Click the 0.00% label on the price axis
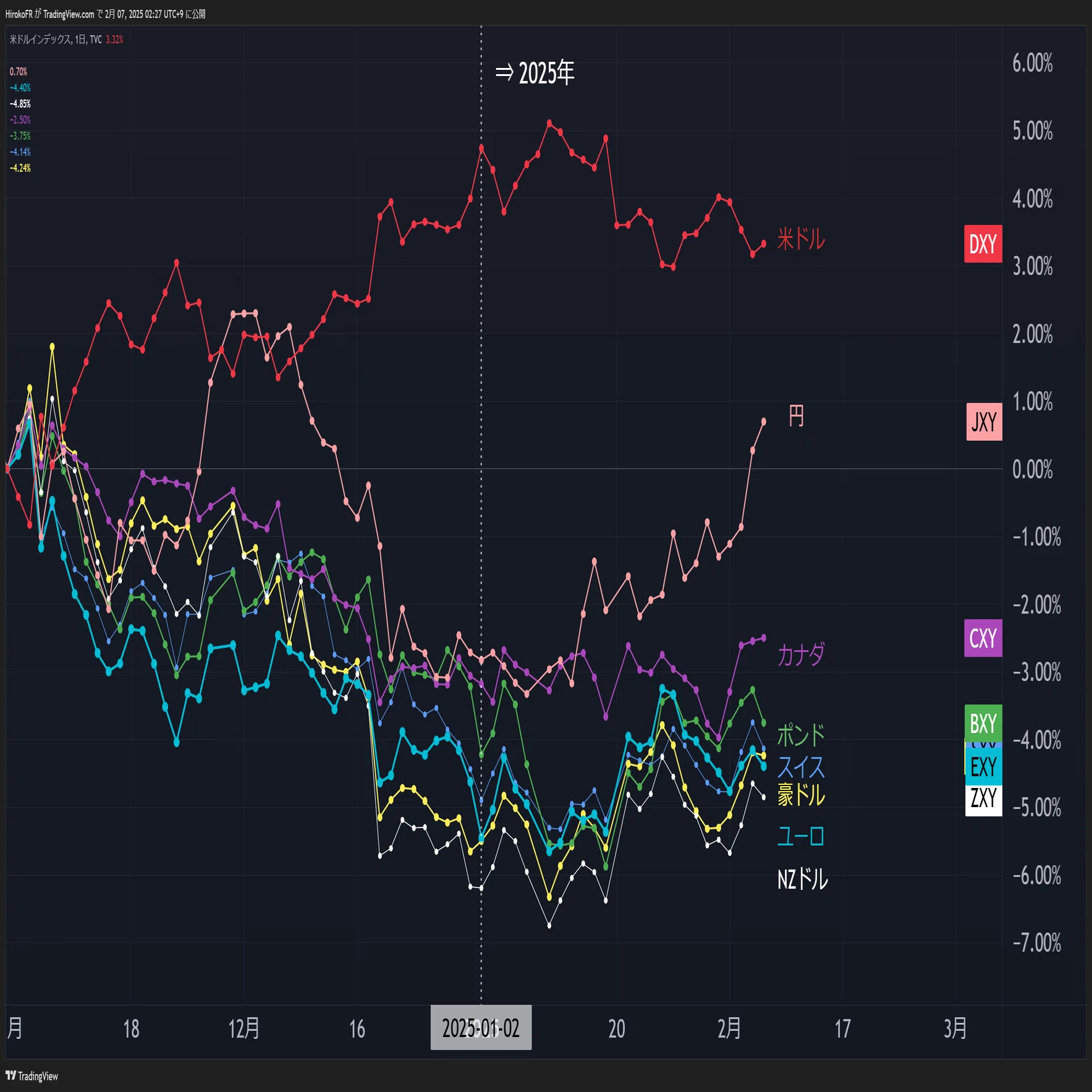Image resolution: width=1092 pixels, height=1092 pixels. click(x=1032, y=469)
